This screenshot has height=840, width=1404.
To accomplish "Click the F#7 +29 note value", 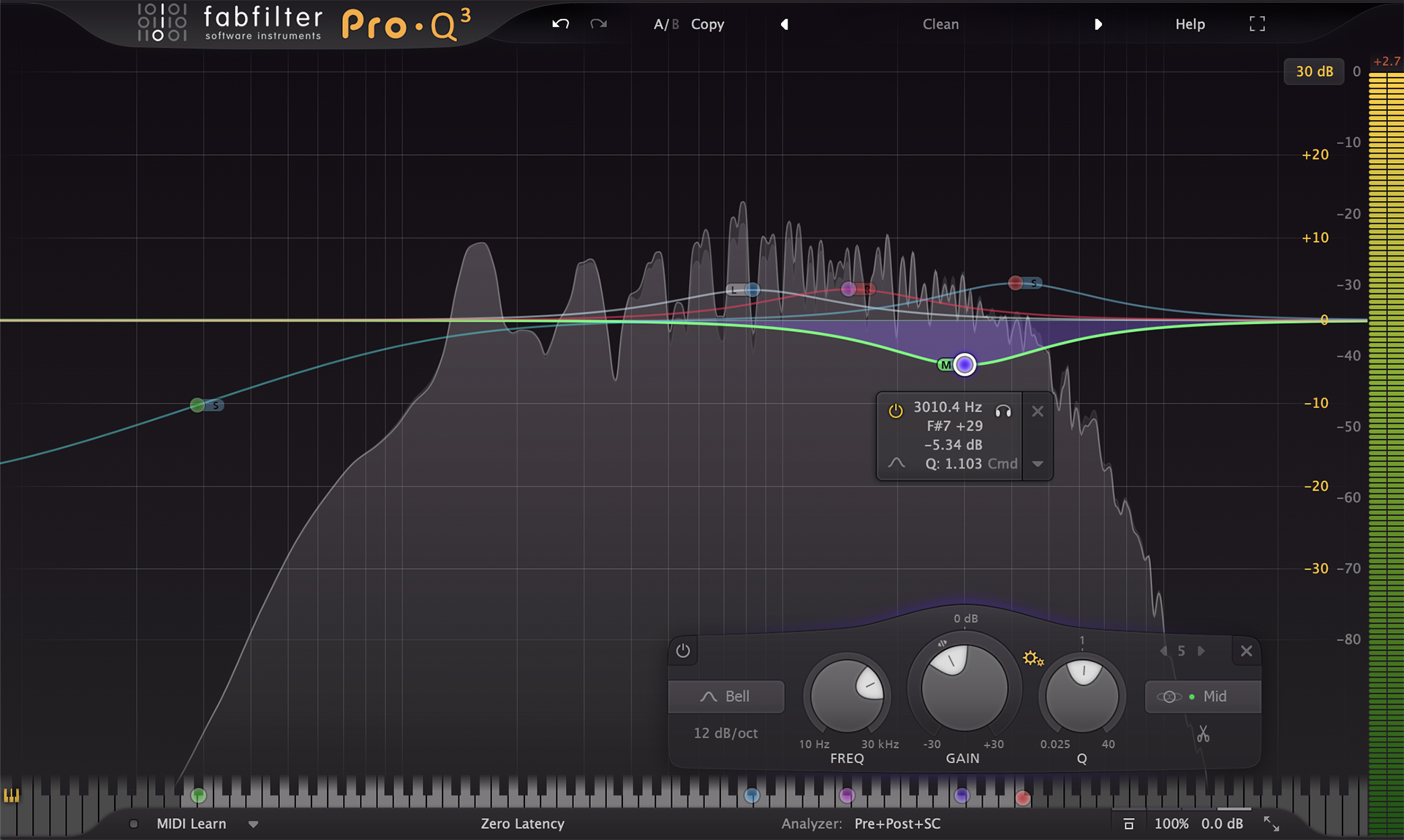I will tap(955, 425).
